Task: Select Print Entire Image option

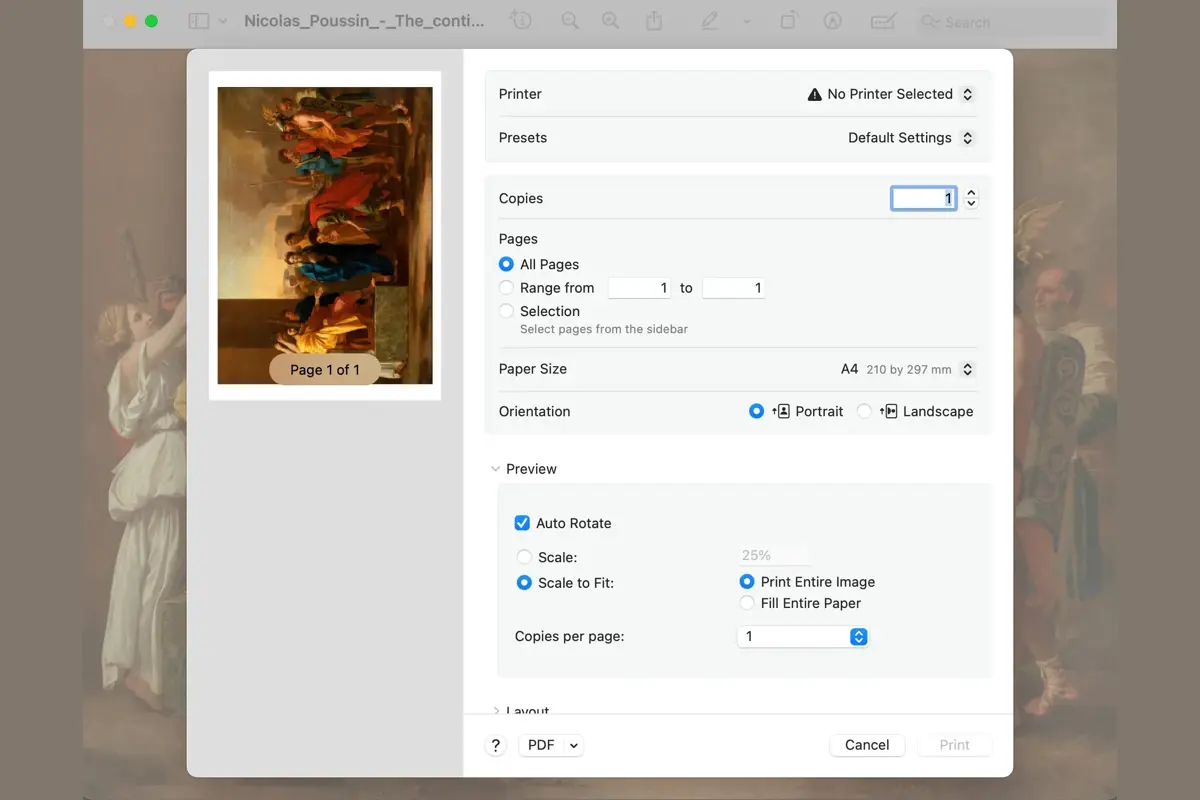Action: tap(746, 582)
